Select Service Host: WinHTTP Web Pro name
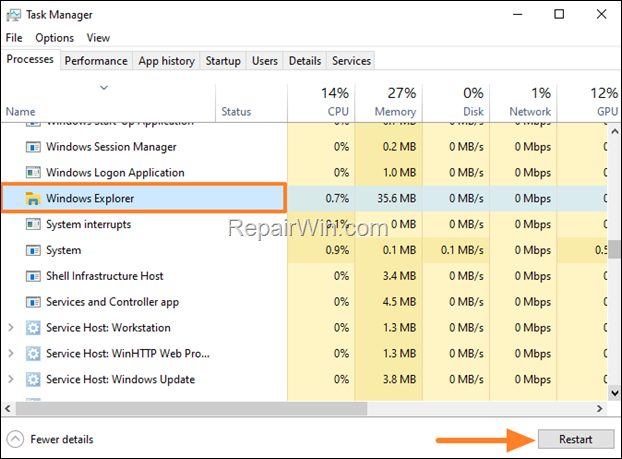Screen dimensions: 622x459 (128, 353)
